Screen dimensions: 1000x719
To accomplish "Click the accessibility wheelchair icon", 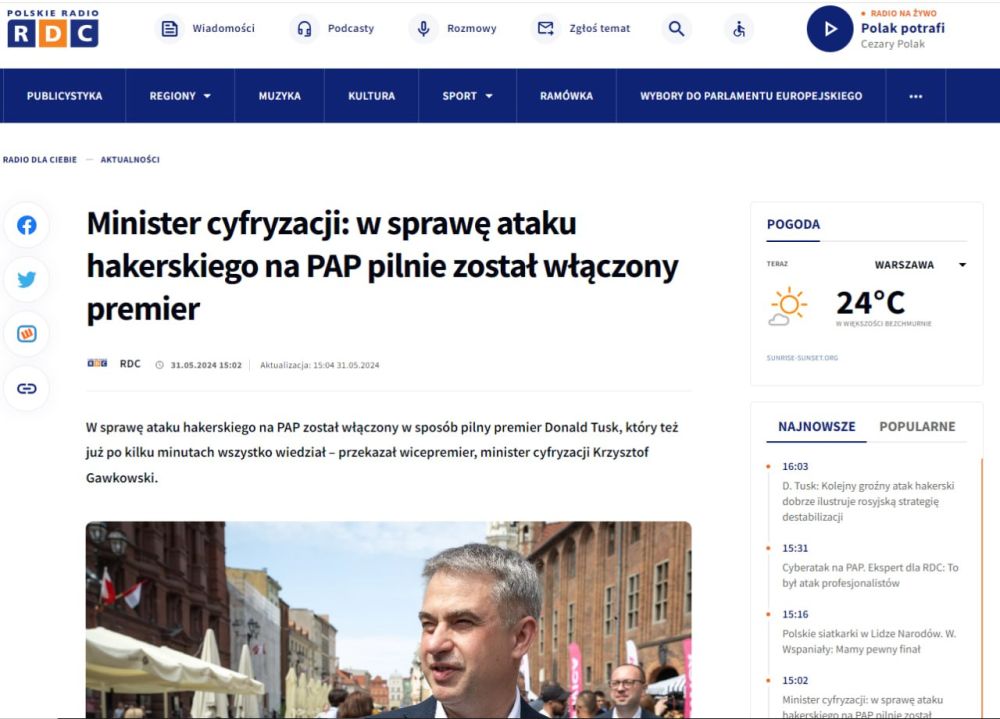I will coord(739,29).
